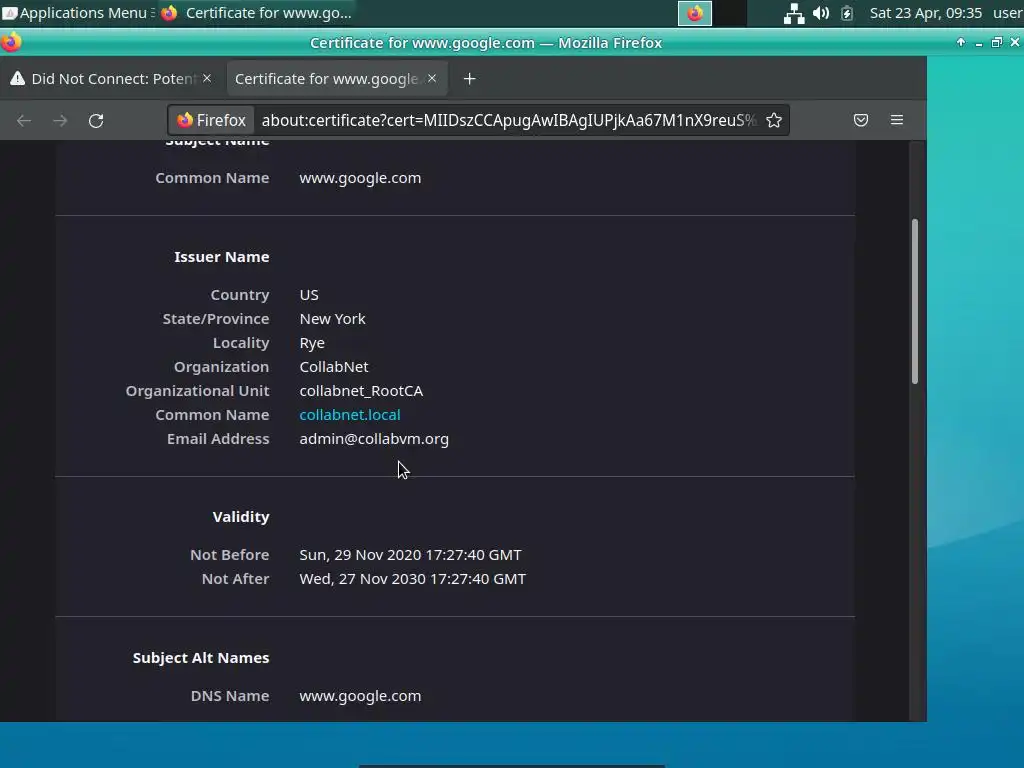Click the Validity heading
1024x768 pixels.
pos(240,517)
